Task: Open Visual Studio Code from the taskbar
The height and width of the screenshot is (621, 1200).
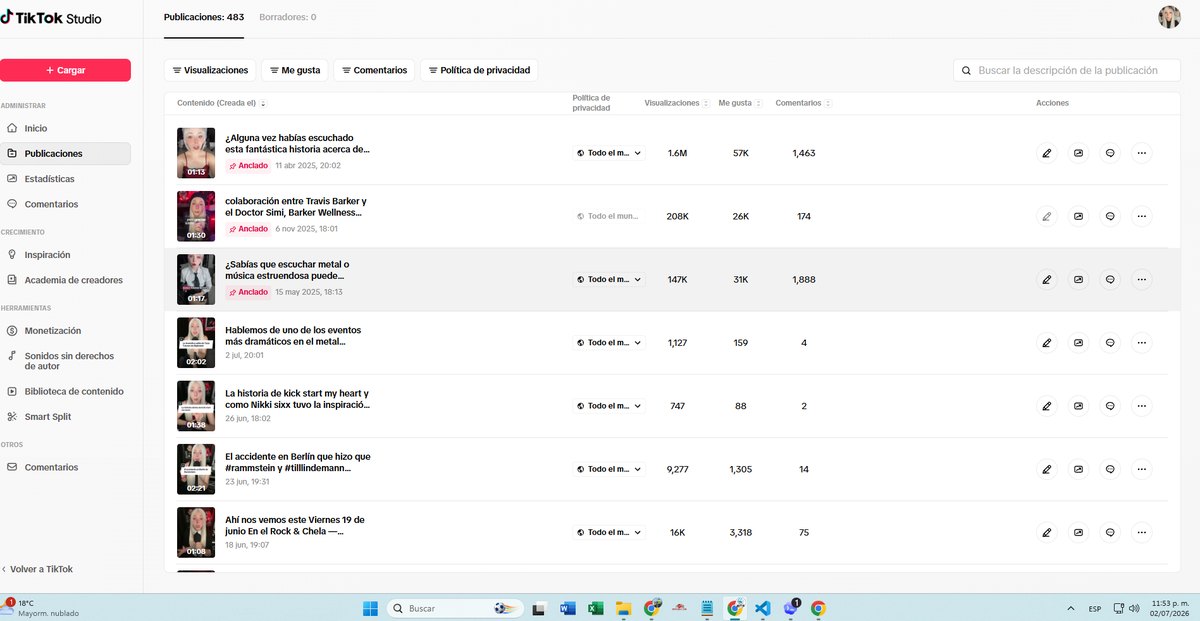Action: point(763,607)
